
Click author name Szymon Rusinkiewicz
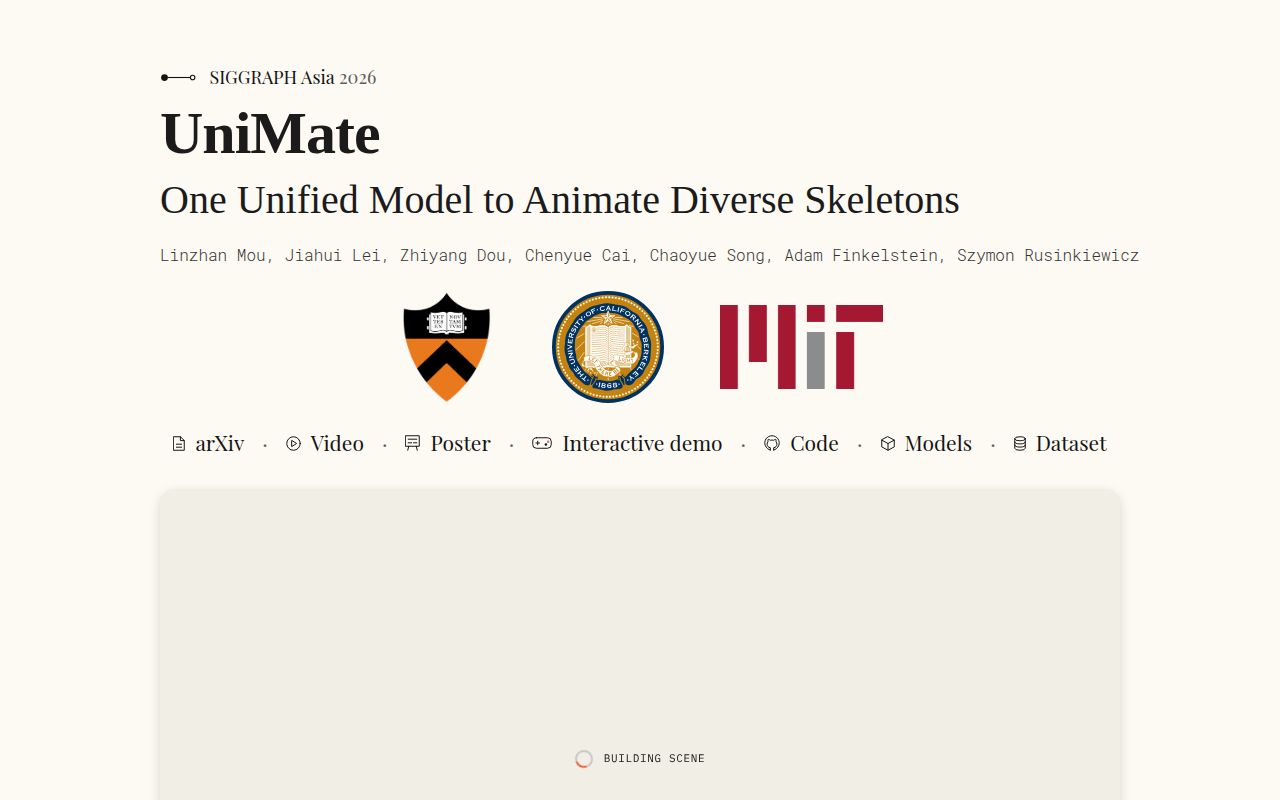(1048, 256)
